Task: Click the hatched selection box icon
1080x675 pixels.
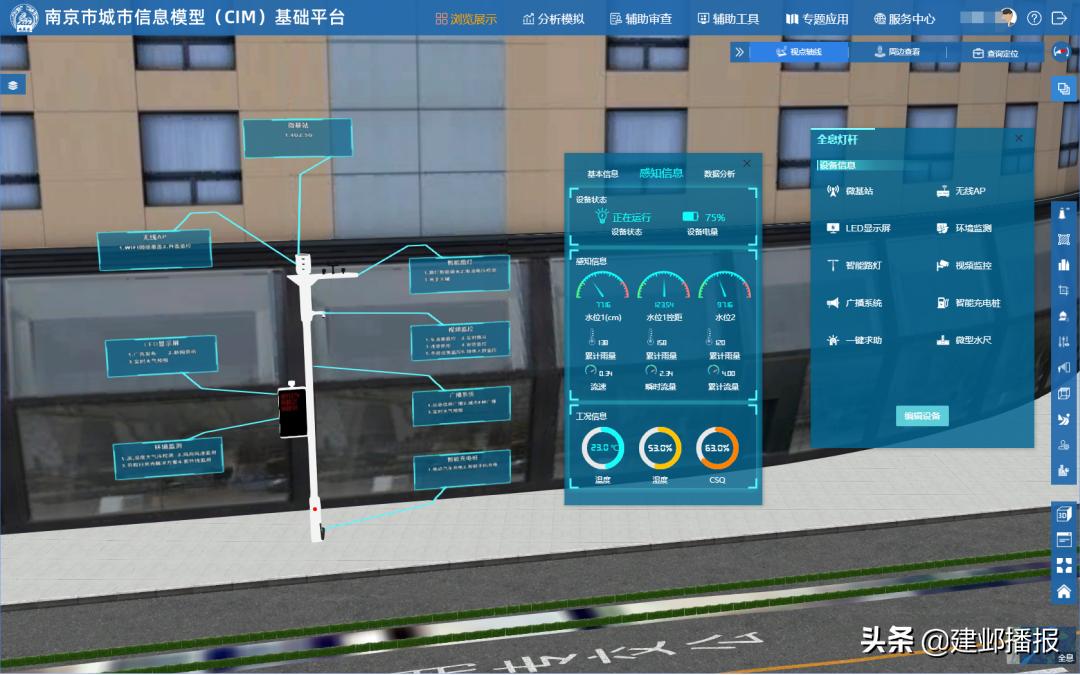Action: point(1063,239)
